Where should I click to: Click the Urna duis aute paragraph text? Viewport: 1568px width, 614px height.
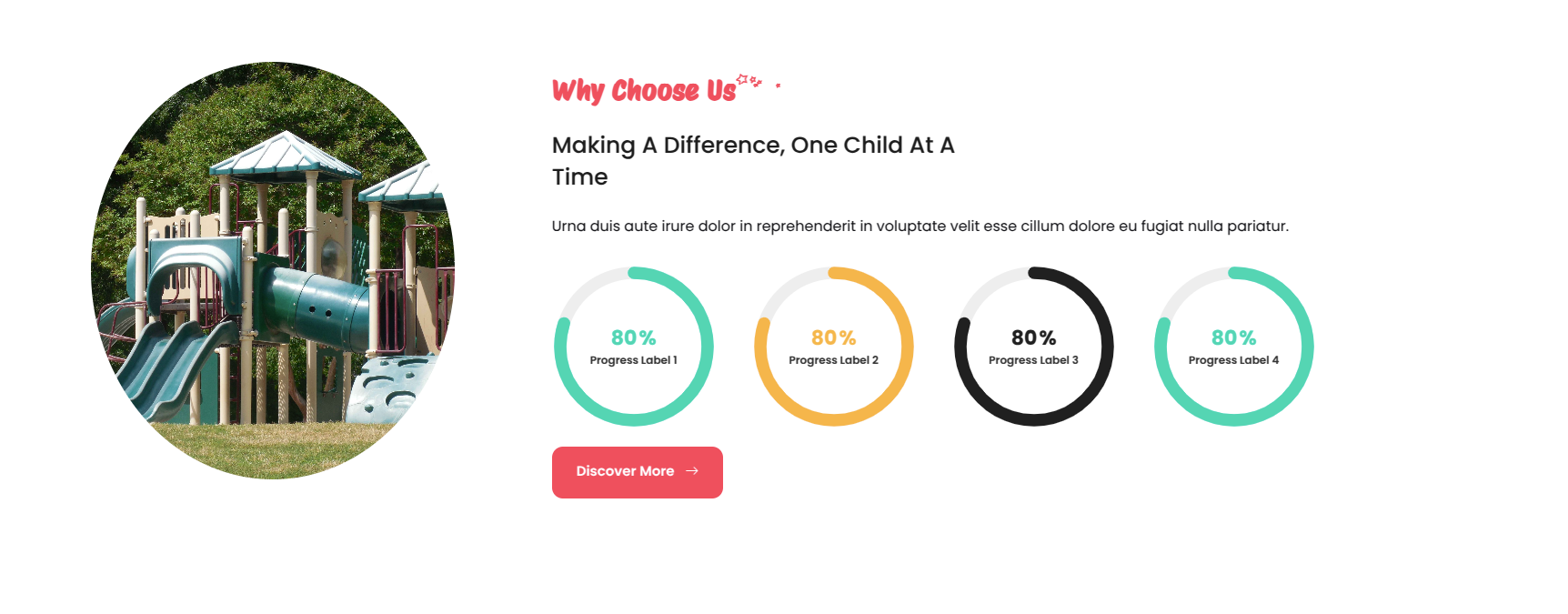(920, 226)
